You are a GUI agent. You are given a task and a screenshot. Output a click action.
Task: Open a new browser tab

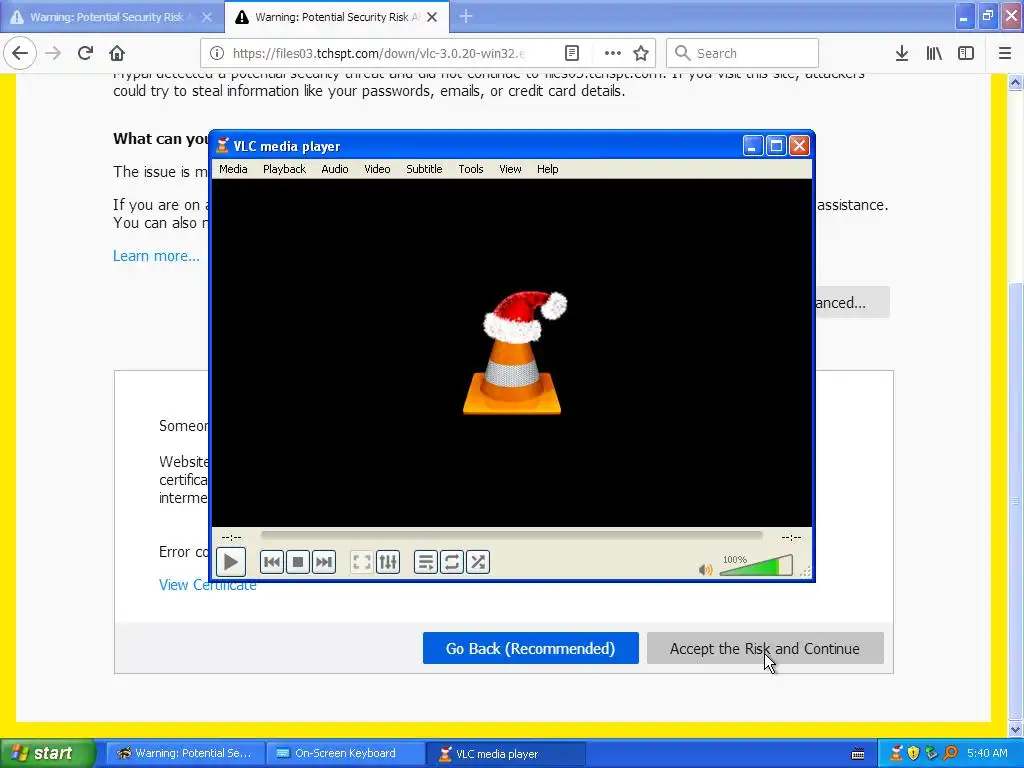[x=466, y=16]
